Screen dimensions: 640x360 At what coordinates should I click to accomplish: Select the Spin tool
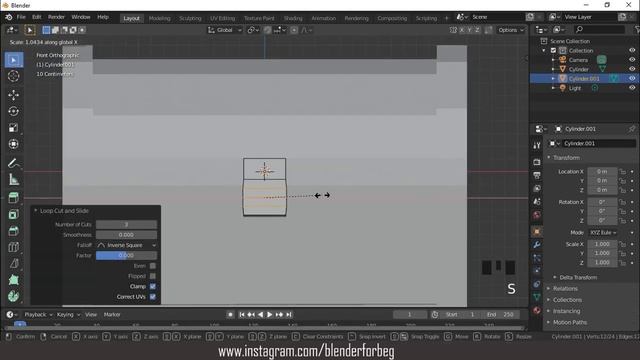coord(13,296)
